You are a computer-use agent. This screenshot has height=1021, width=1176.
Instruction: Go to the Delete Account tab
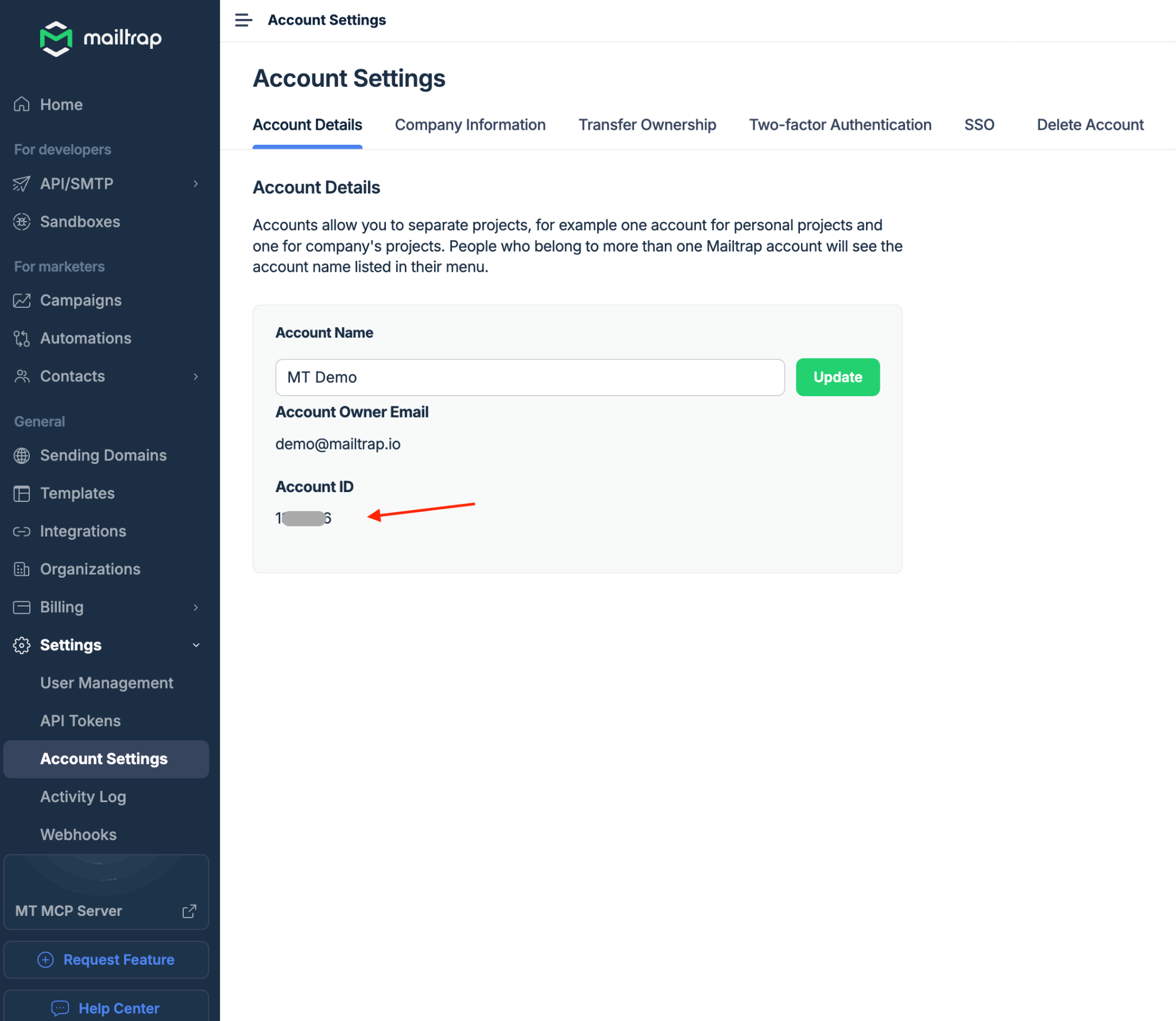[1090, 125]
